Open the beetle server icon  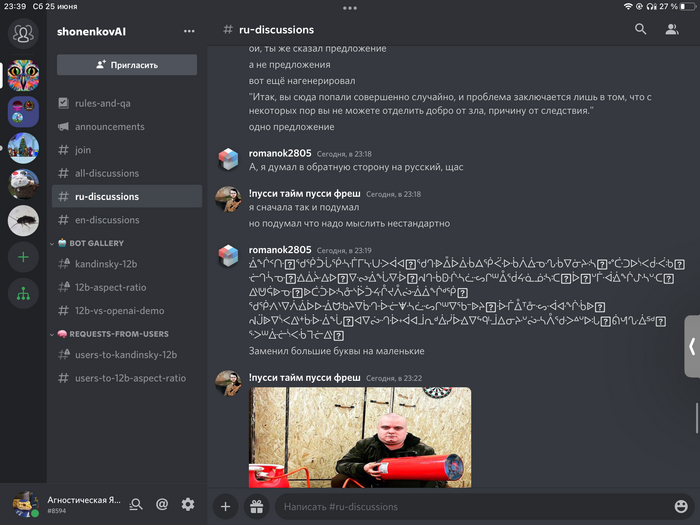pyautogui.click(x=23, y=221)
